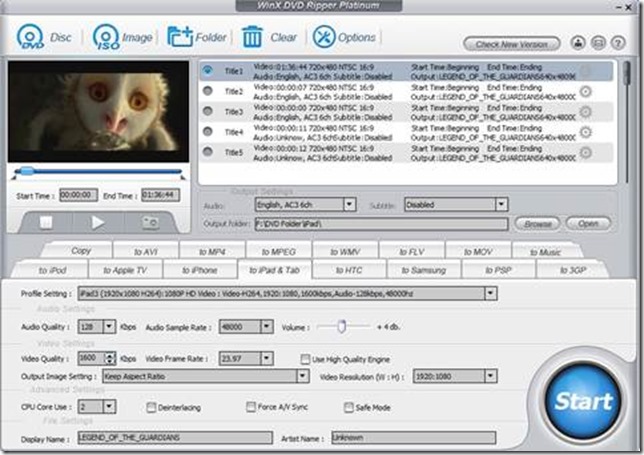Select the 'to Samsung' tab
Screen dimensions: 644x455
point(431,270)
